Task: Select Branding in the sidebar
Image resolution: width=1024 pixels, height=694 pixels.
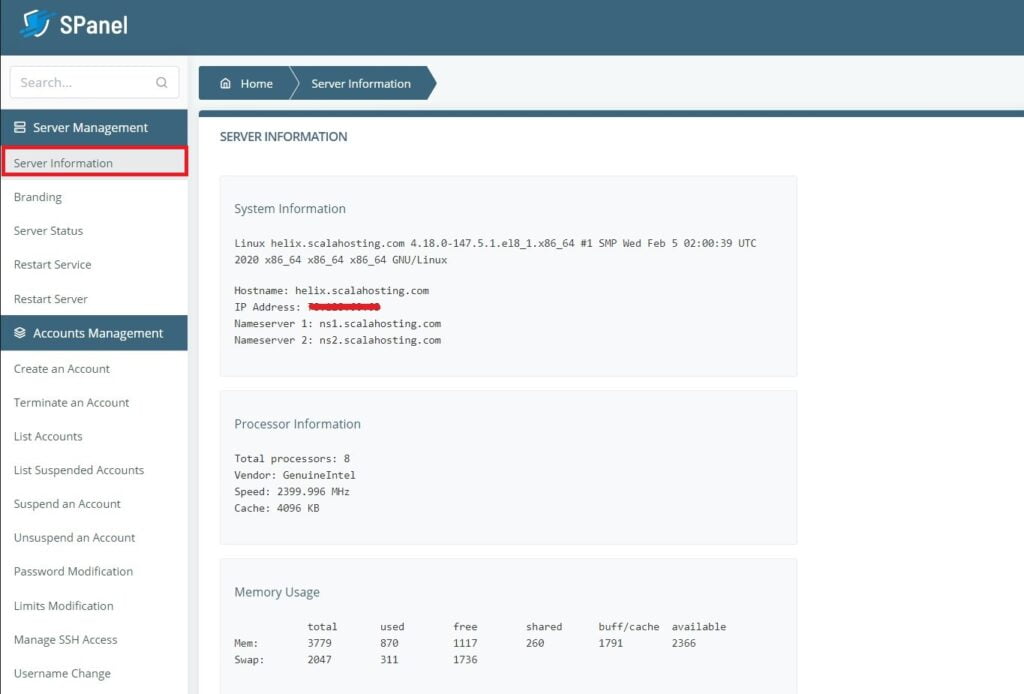Action: tap(38, 197)
